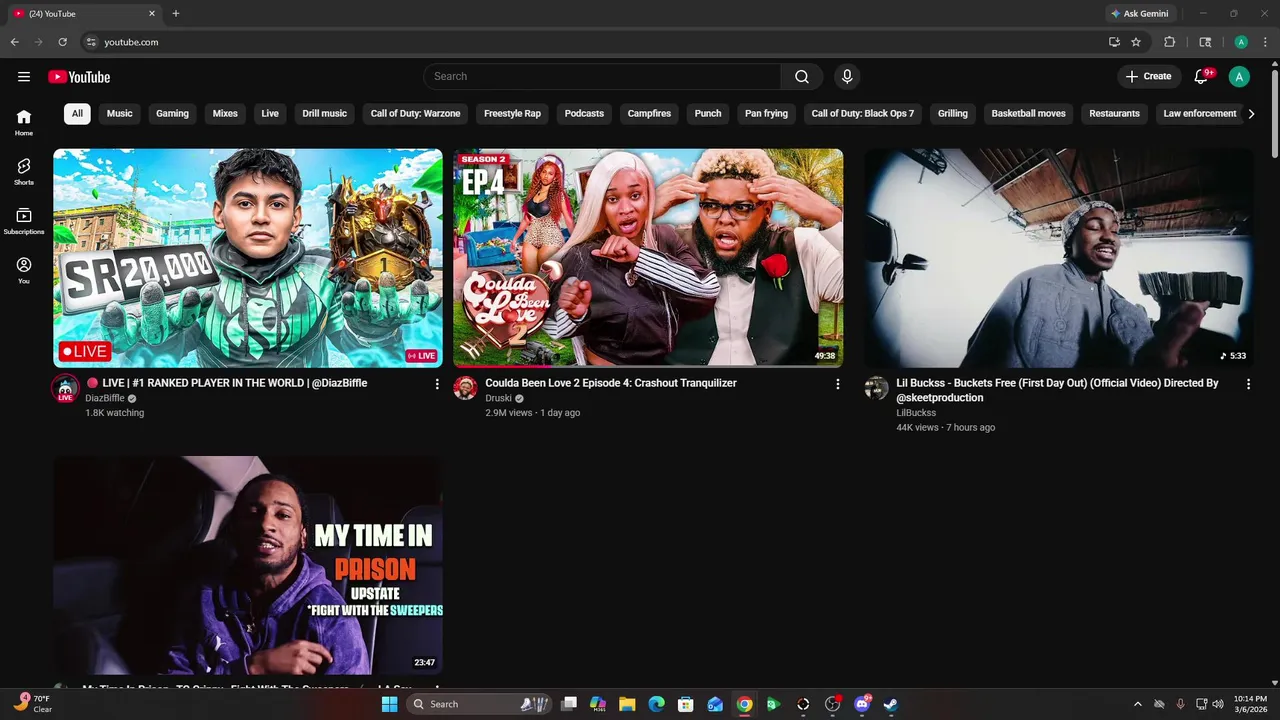This screenshot has width=1280, height=720.
Task: Go to Home in the sidebar
Action: tap(24, 123)
